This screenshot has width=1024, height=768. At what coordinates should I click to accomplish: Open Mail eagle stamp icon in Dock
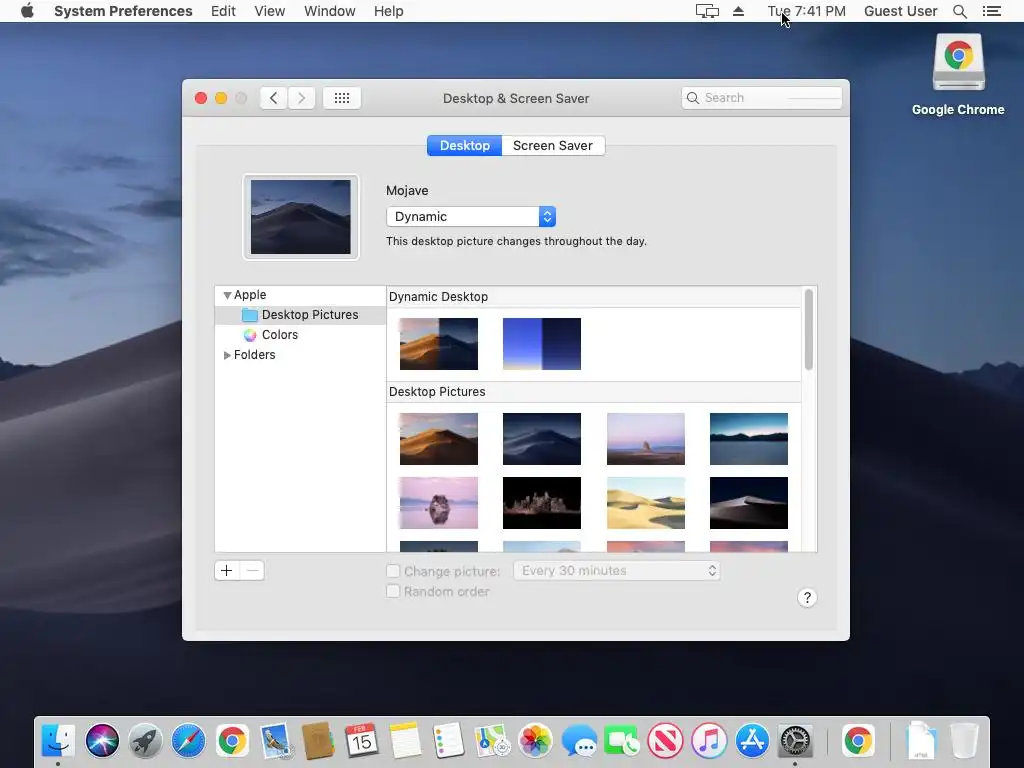[x=275, y=741]
